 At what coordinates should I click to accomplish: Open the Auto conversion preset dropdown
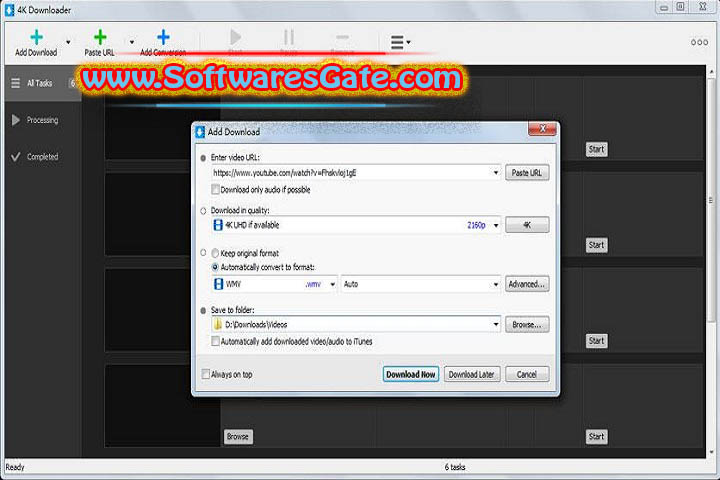(496, 284)
